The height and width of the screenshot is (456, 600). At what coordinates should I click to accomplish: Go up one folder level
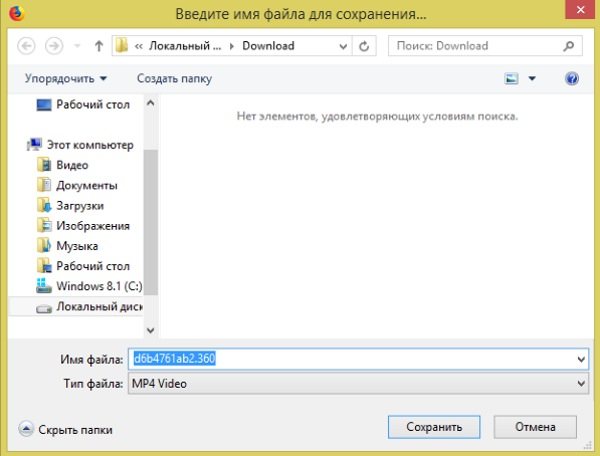99,46
